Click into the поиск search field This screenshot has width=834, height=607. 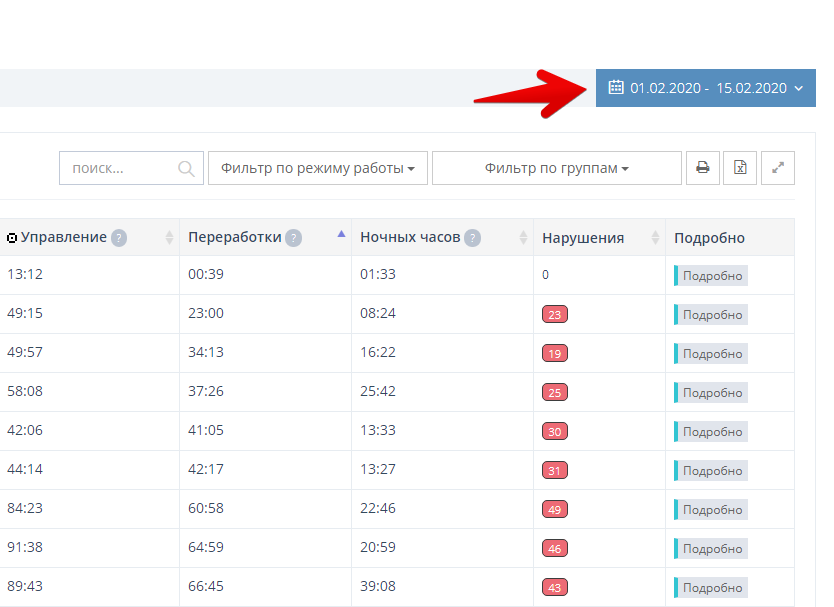click(118, 168)
